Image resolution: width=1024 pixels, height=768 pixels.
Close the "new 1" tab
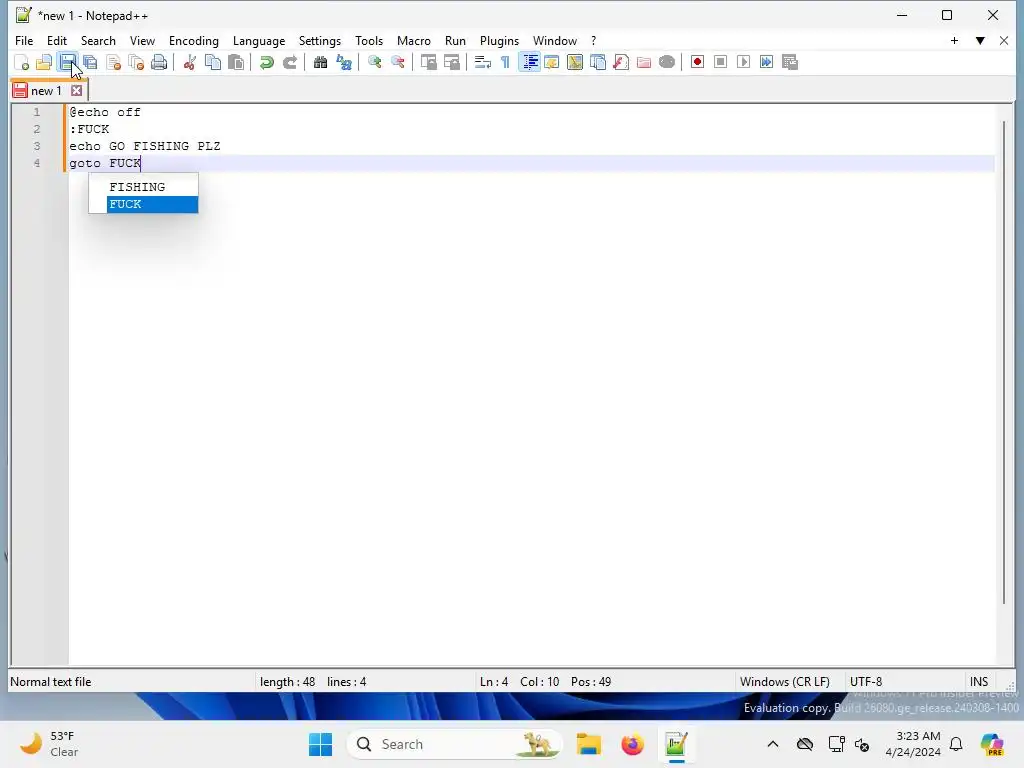pyautogui.click(x=76, y=91)
